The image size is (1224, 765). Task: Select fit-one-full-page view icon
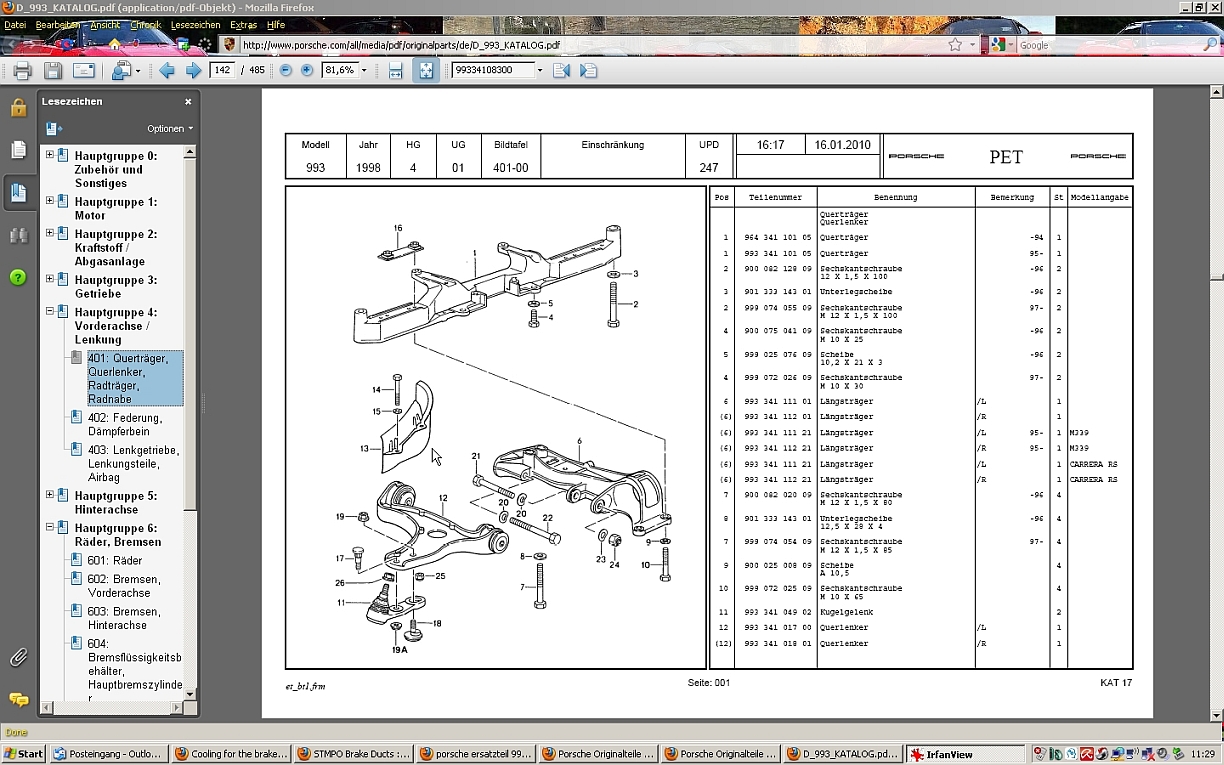click(x=426, y=70)
